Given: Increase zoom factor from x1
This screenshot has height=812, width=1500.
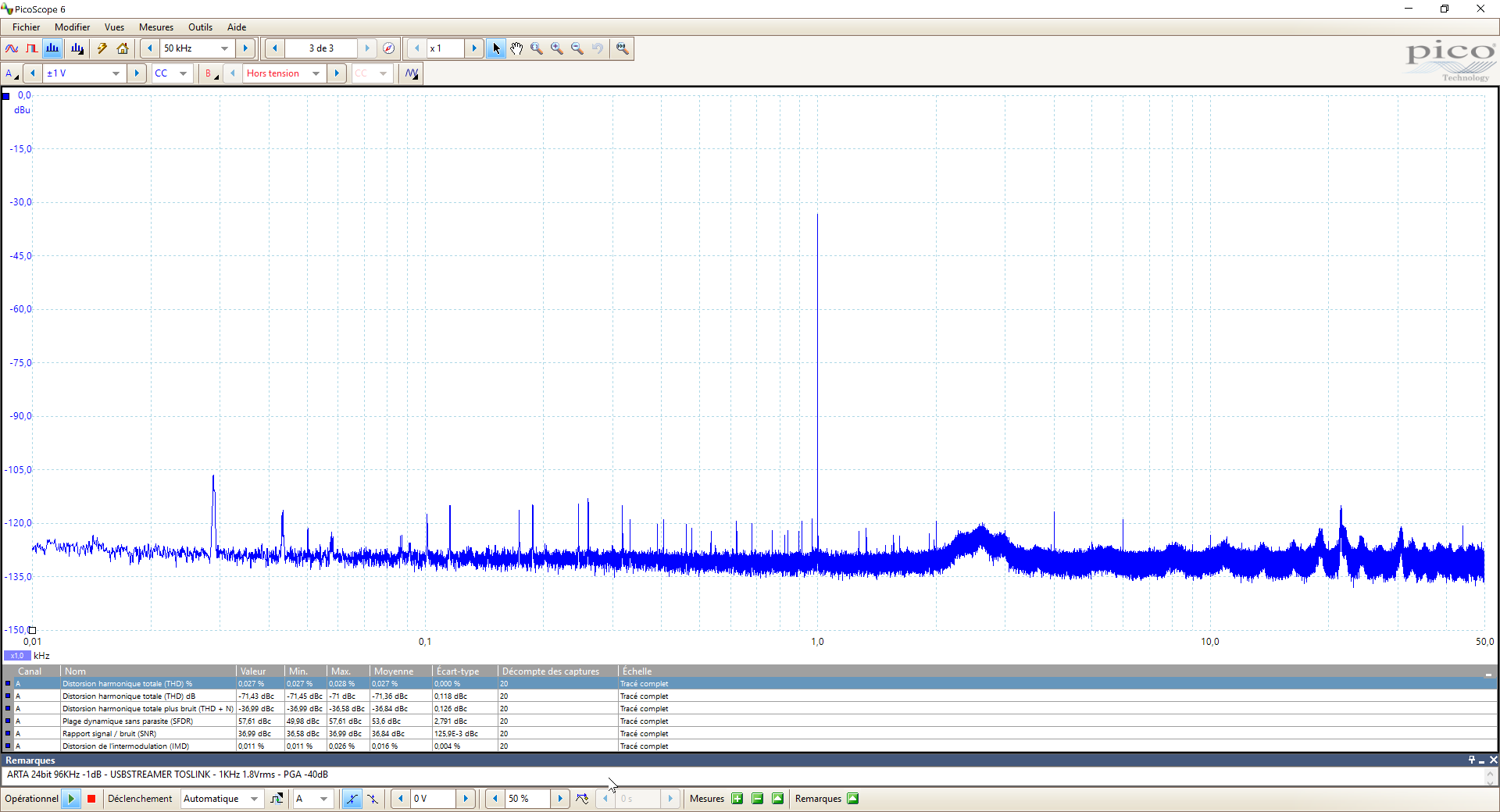Looking at the screenshot, I should [474, 48].
